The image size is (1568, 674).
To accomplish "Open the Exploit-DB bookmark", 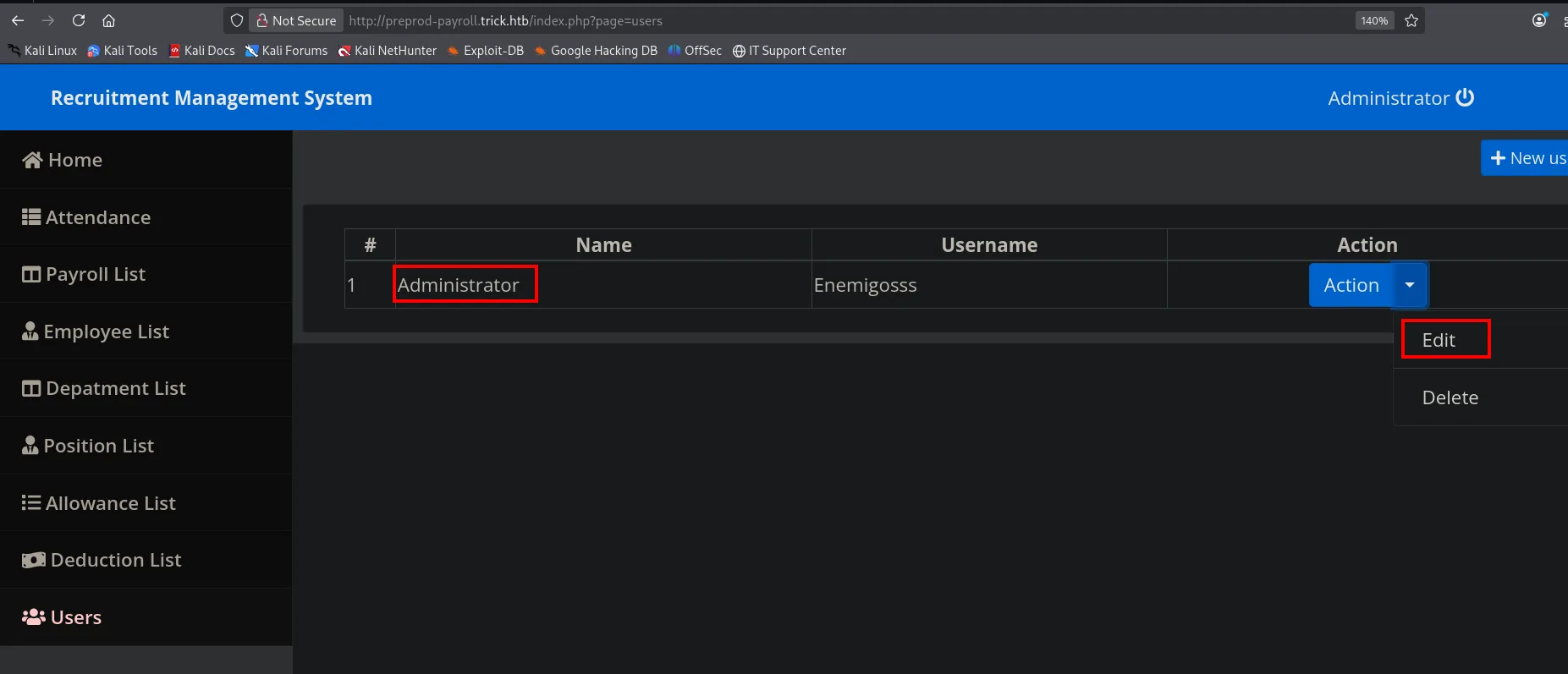I will pyautogui.click(x=486, y=51).
